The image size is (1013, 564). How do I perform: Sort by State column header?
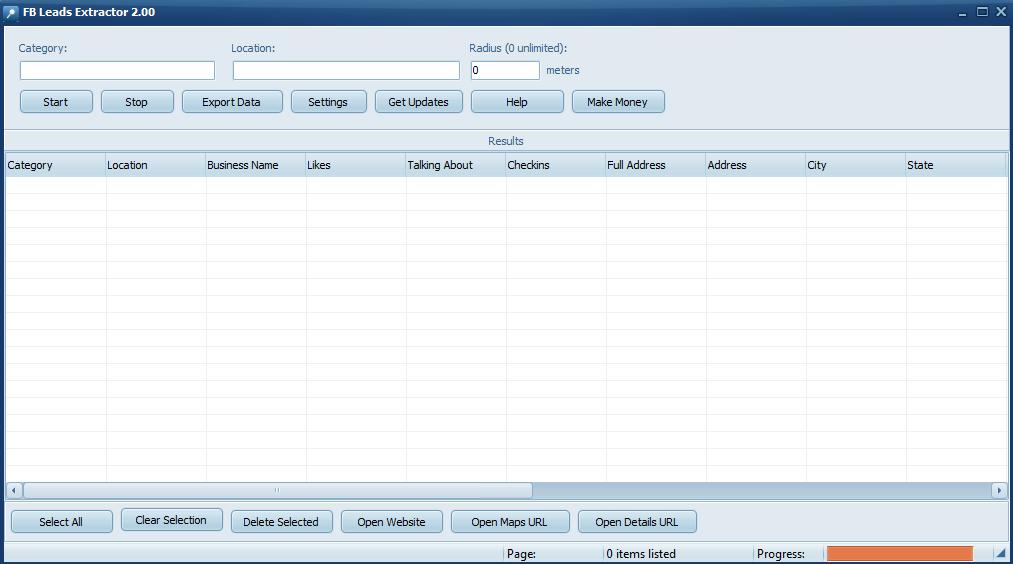point(956,165)
